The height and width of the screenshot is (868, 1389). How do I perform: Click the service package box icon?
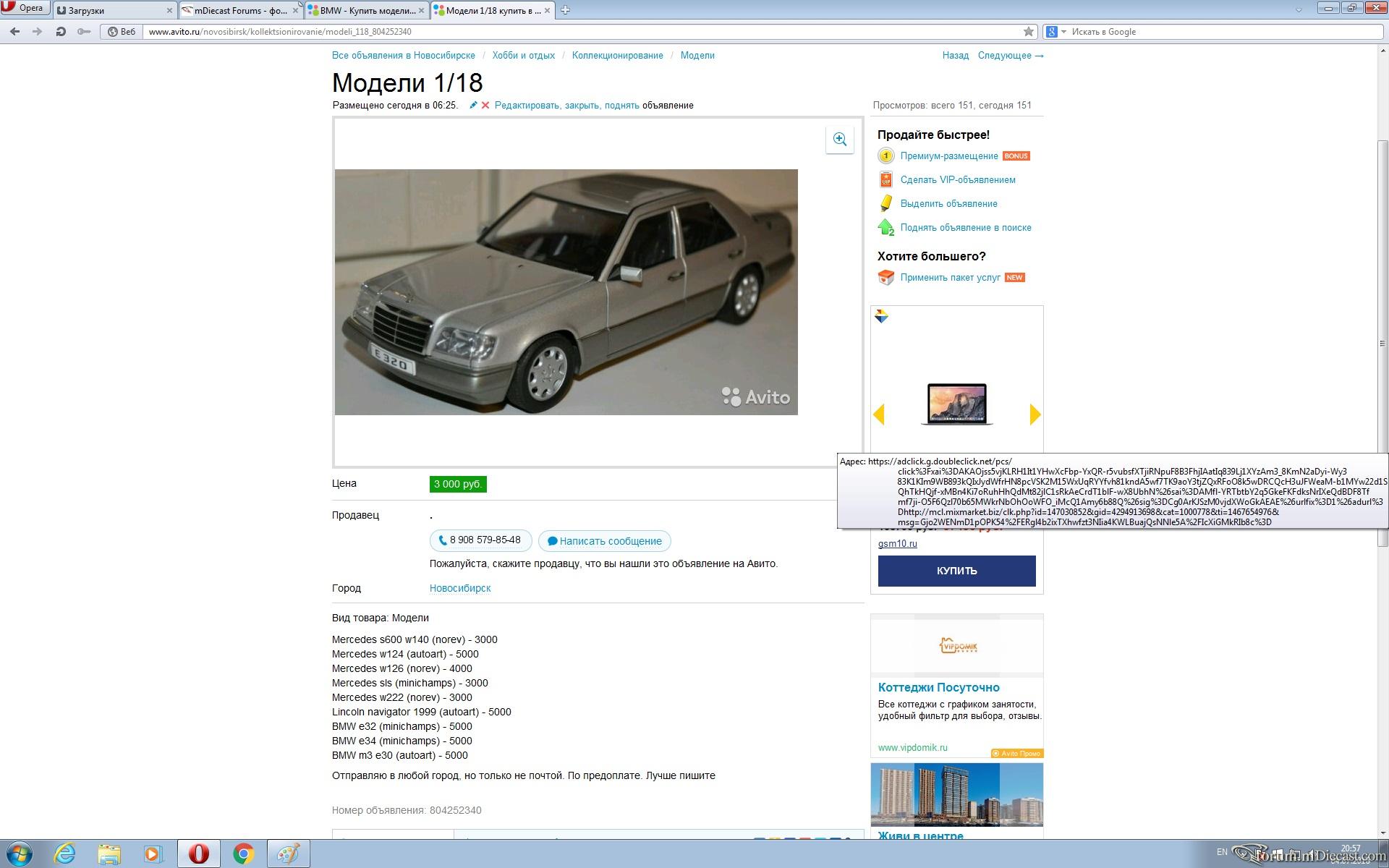tap(886, 277)
